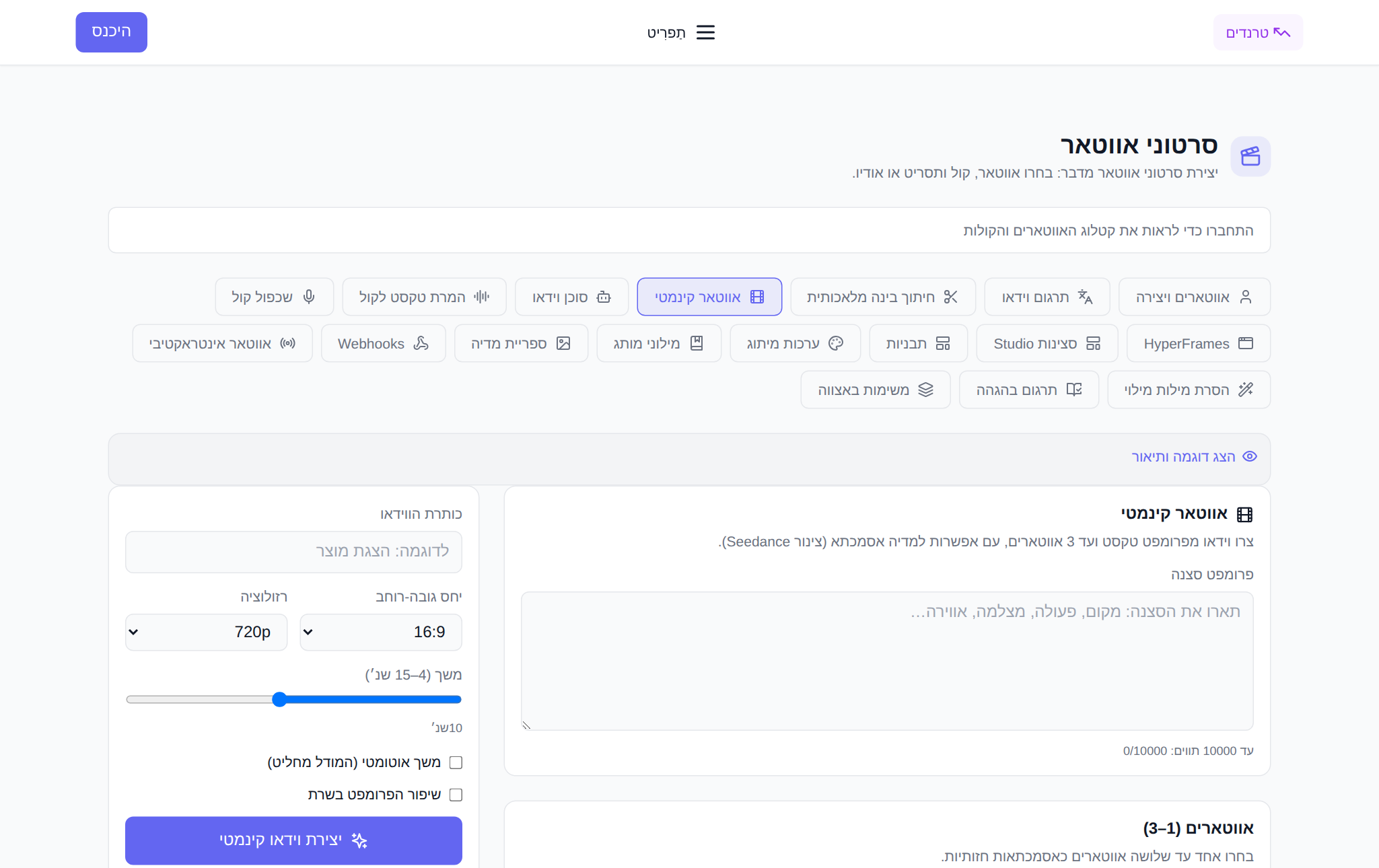Switch to the המרת טקסט לקול tab
Viewport: 1379px width, 868px height.
[x=424, y=297]
